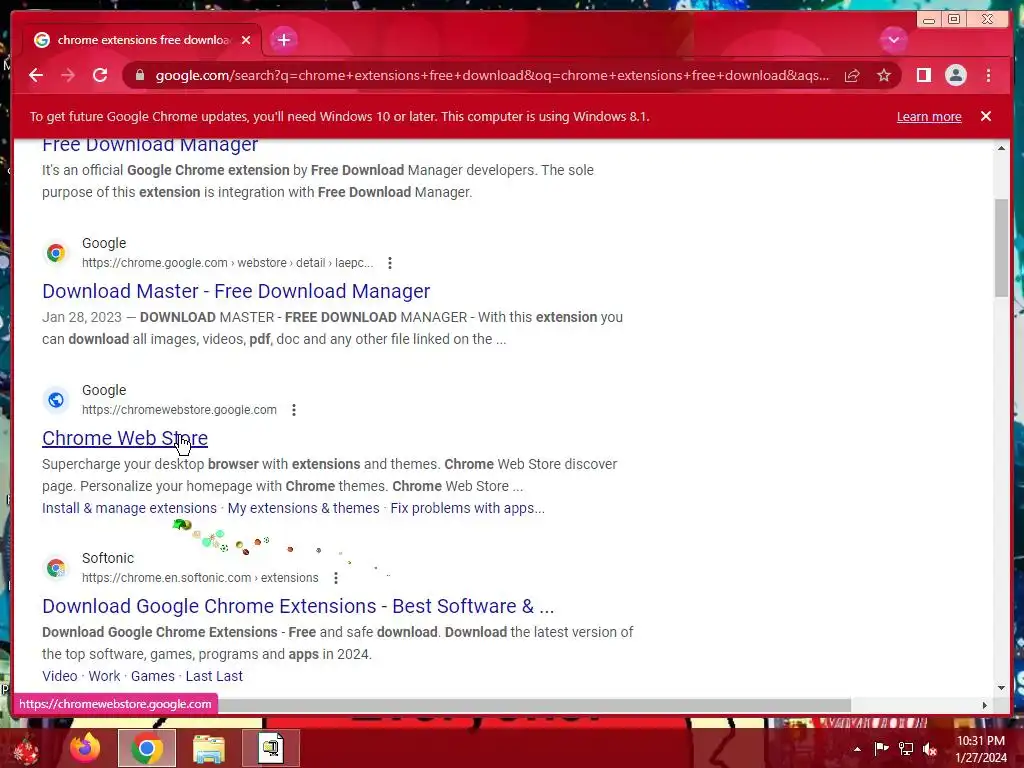This screenshot has height=768, width=1024.
Task: Click the chrome.en.softonic.com URL text
Action: point(200,578)
